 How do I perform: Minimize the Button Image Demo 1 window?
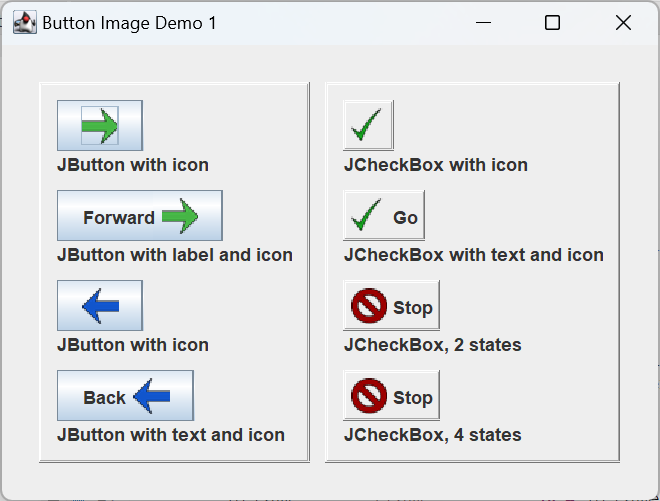pyautogui.click(x=483, y=23)
